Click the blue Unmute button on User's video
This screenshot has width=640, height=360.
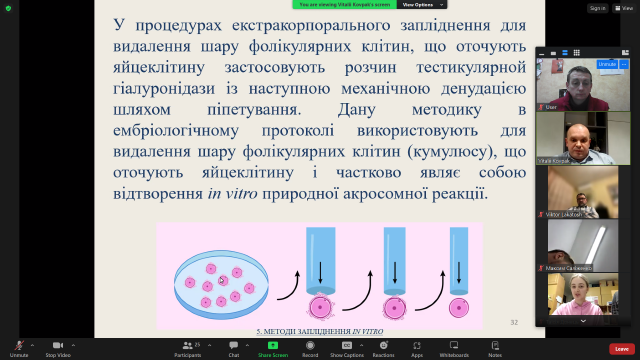pyautogui.click(x=607, y=64)
